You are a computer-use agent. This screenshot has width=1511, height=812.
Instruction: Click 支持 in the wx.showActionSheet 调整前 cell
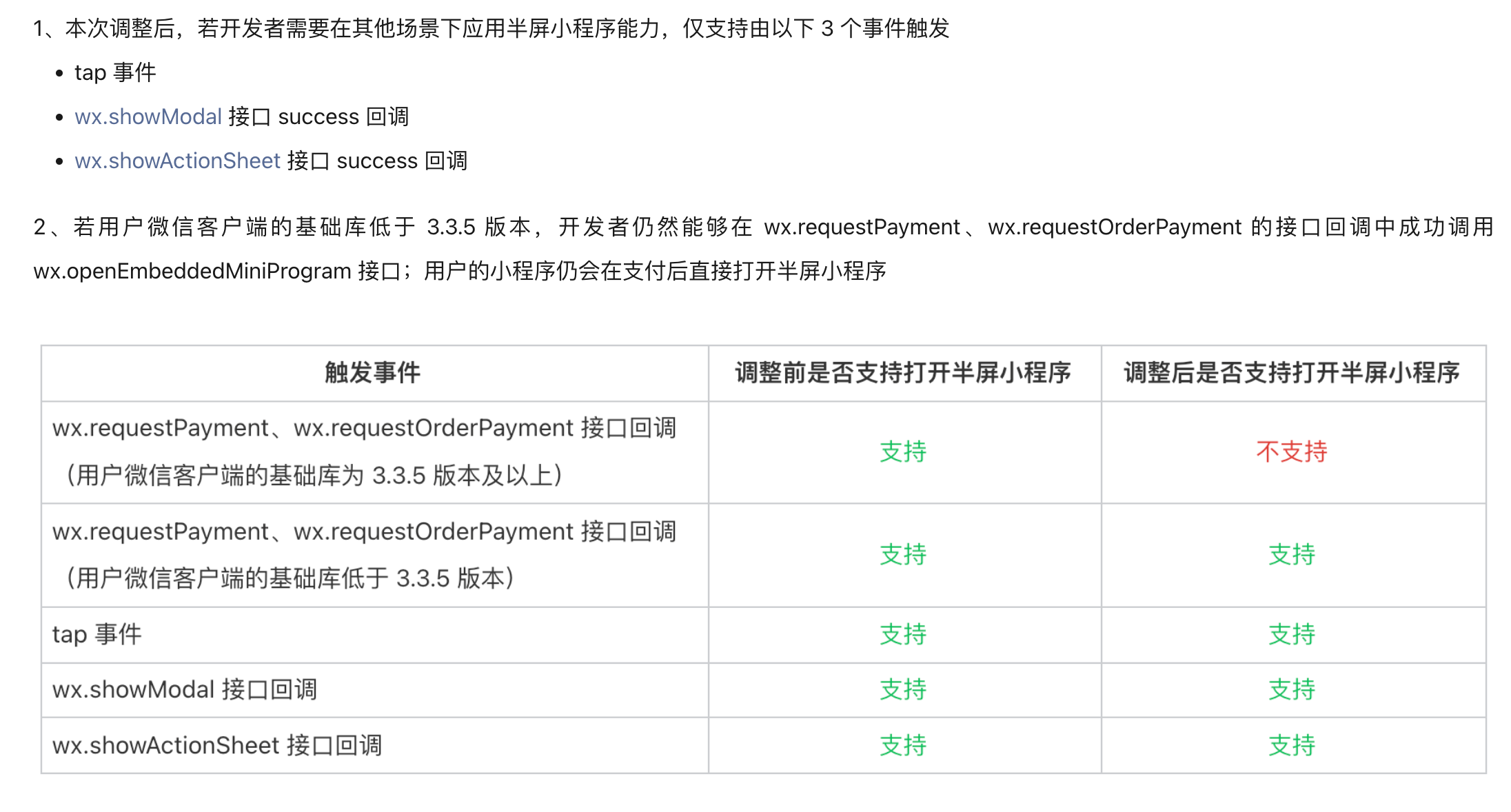[903, 745]
